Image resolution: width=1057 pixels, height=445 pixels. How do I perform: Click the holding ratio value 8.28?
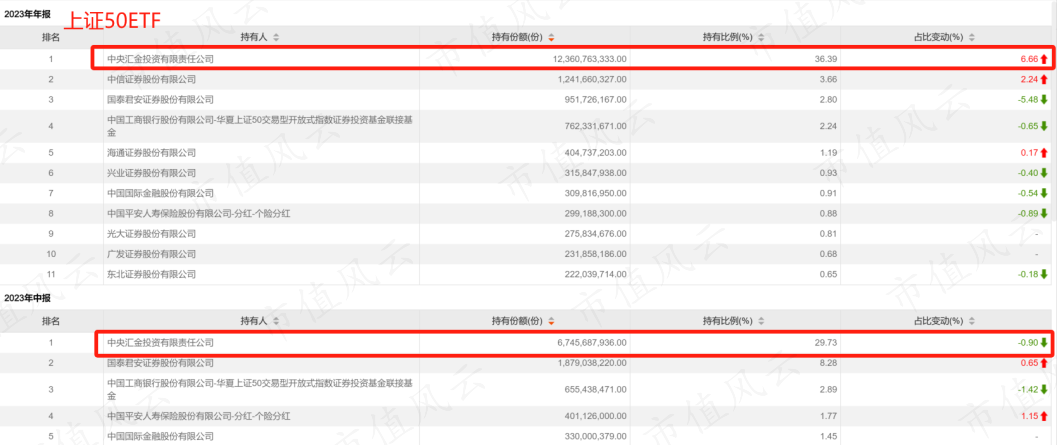828,363
